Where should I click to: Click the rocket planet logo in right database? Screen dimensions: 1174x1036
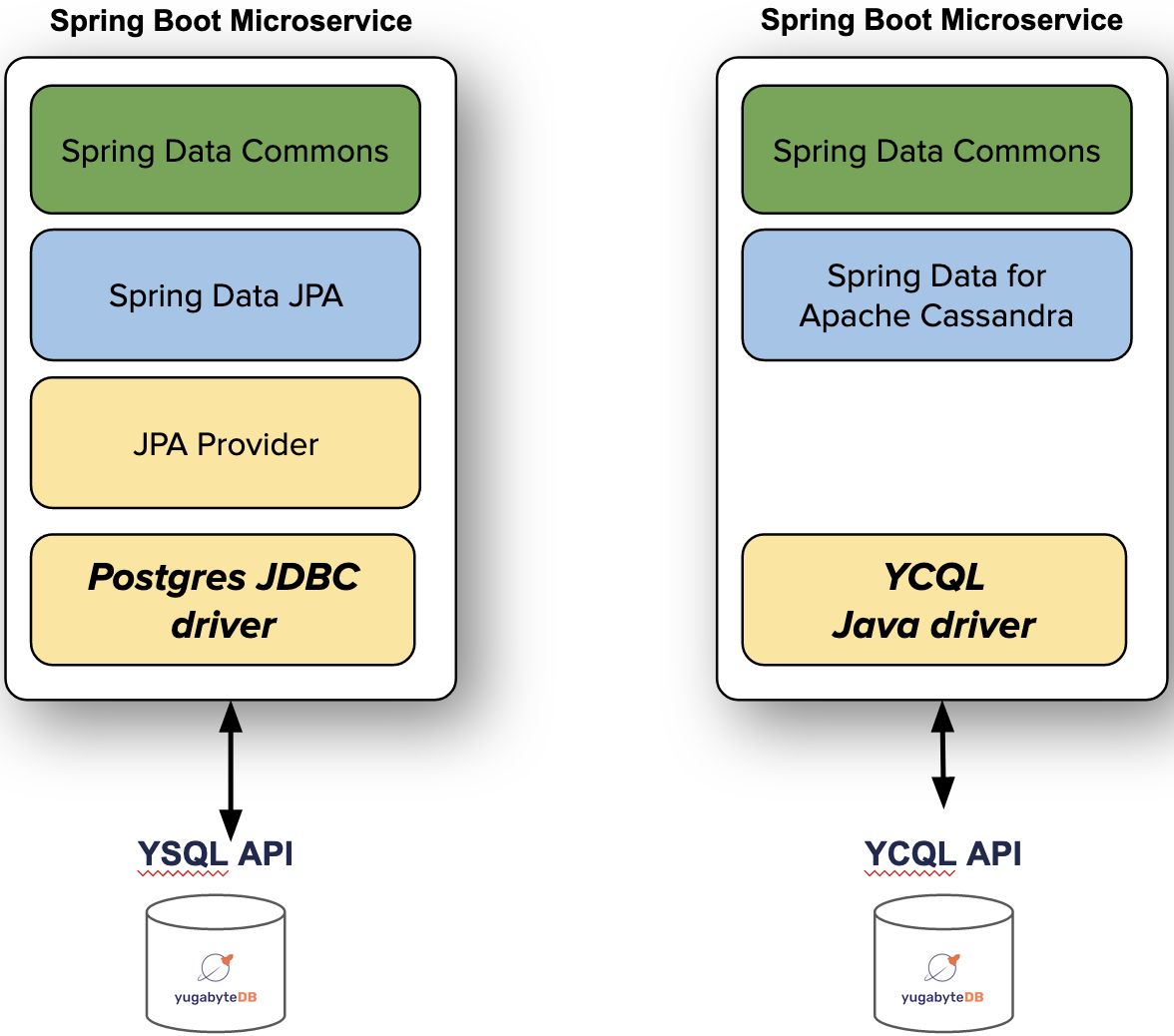pos(942,967)
